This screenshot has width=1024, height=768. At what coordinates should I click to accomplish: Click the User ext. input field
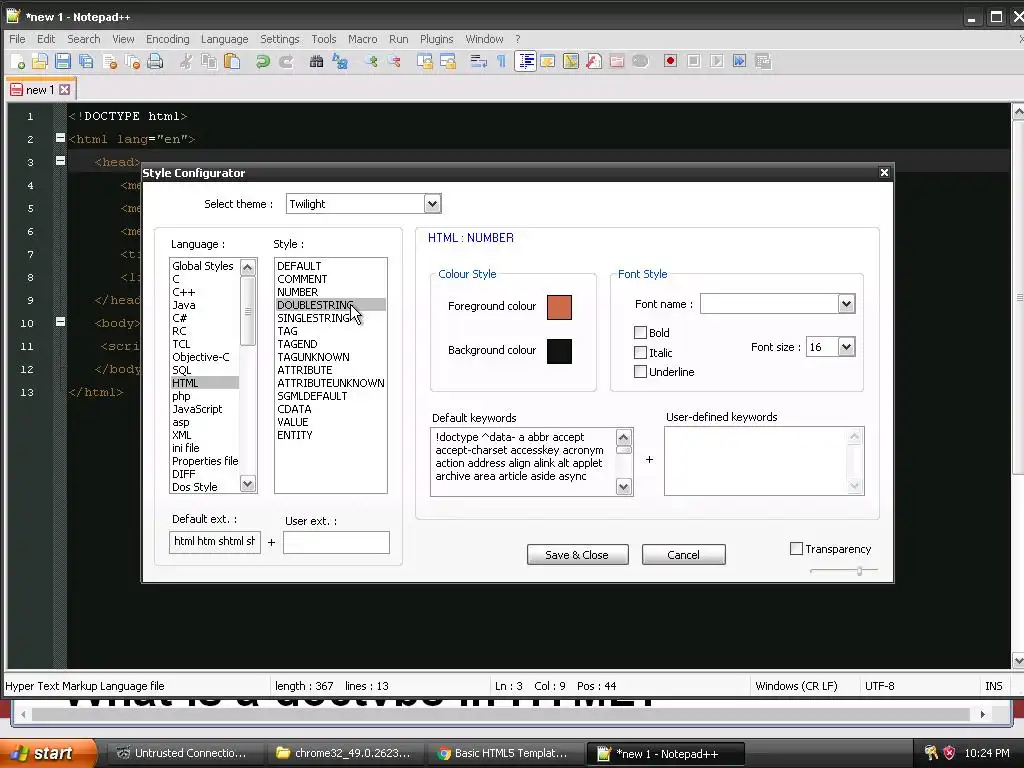[x=336, y=542]
